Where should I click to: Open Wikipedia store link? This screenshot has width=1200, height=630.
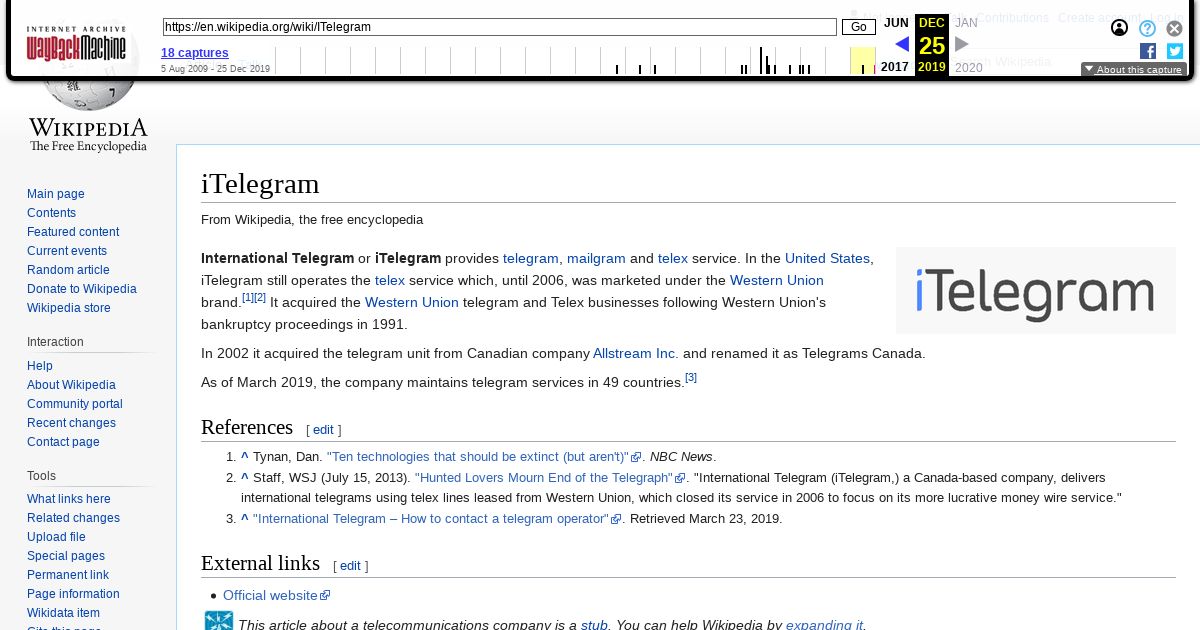69,308
